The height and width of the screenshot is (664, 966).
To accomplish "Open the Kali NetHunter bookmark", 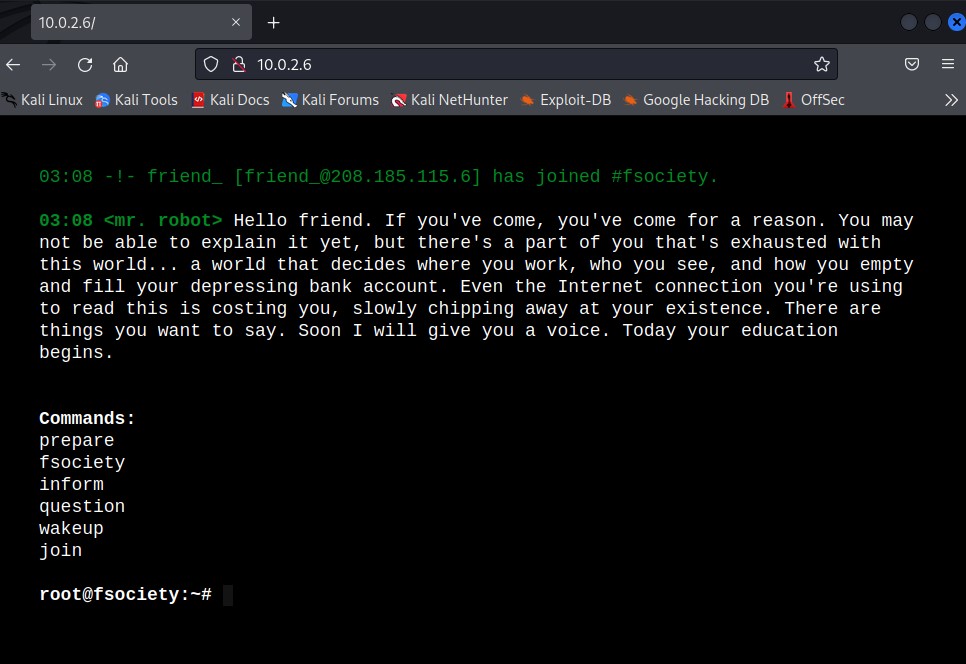I will point(450,100).
